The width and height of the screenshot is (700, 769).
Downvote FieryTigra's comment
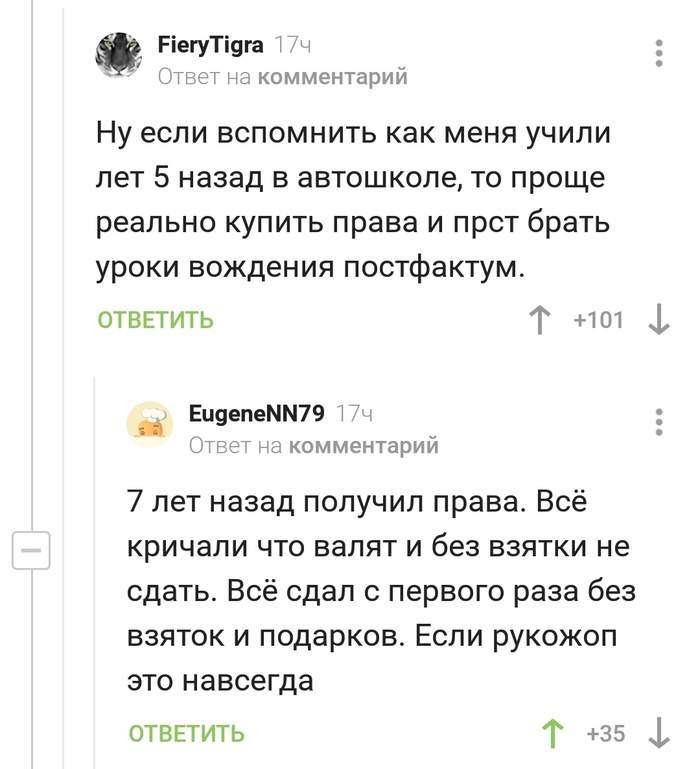point(659,320)
